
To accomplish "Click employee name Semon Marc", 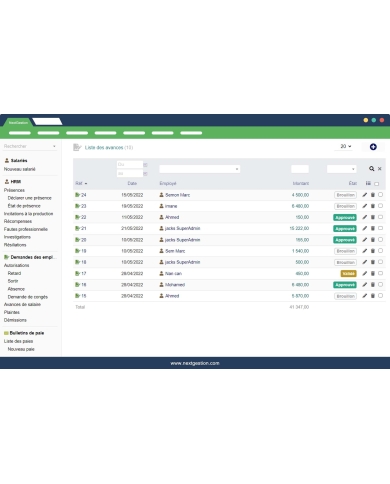I will coord(178,195).
